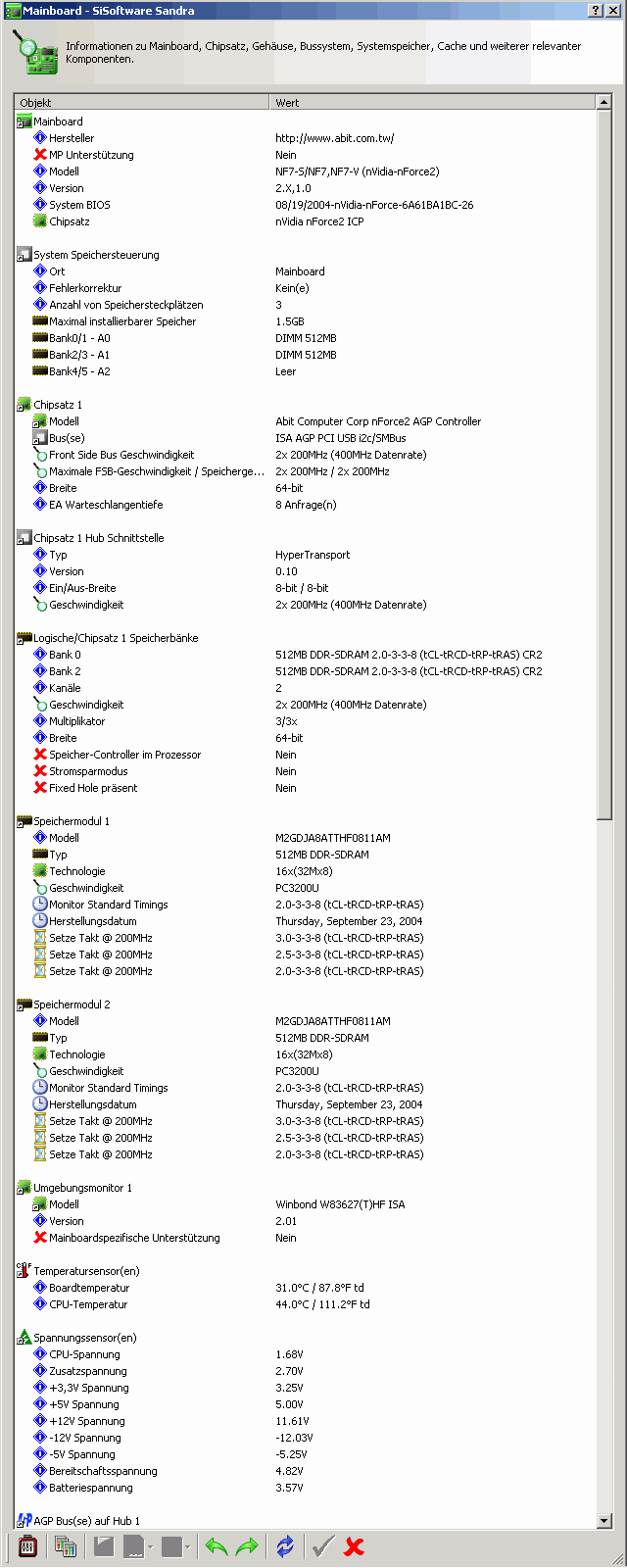This screenshot has height=1568, width=627.
Task: Click the grey checkmark OK icon
Action: (x=322, y=1546)
